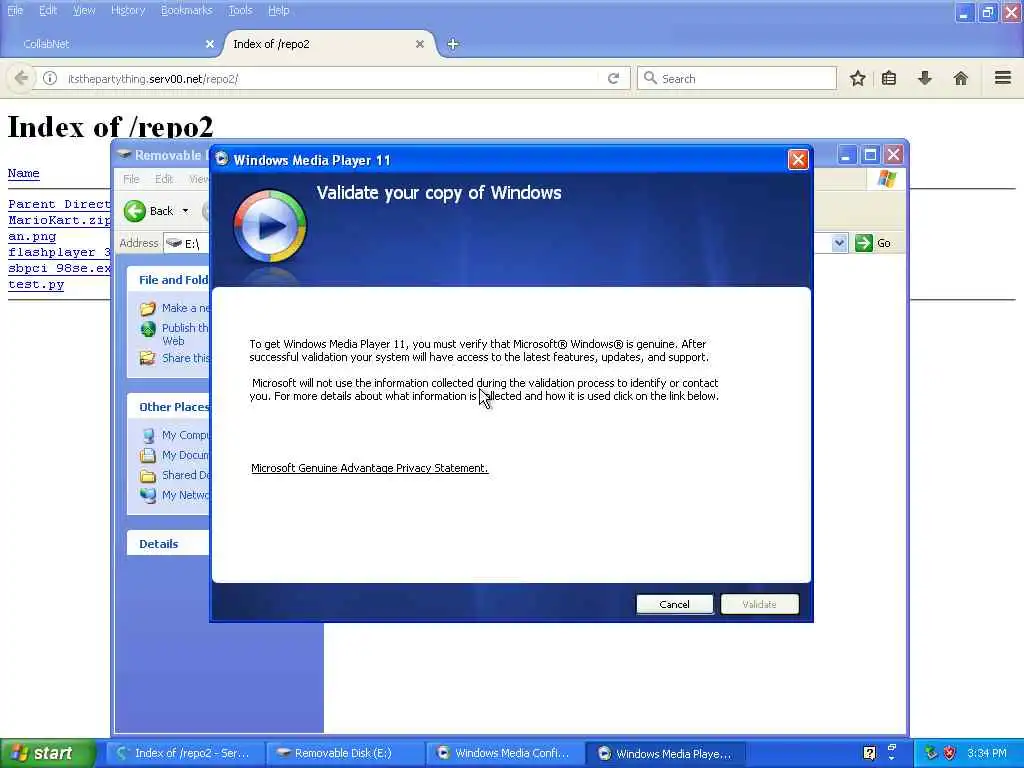Screen dimensions: 1024x768
Task: Click Share this folder icon
Action: pos(148,358)
